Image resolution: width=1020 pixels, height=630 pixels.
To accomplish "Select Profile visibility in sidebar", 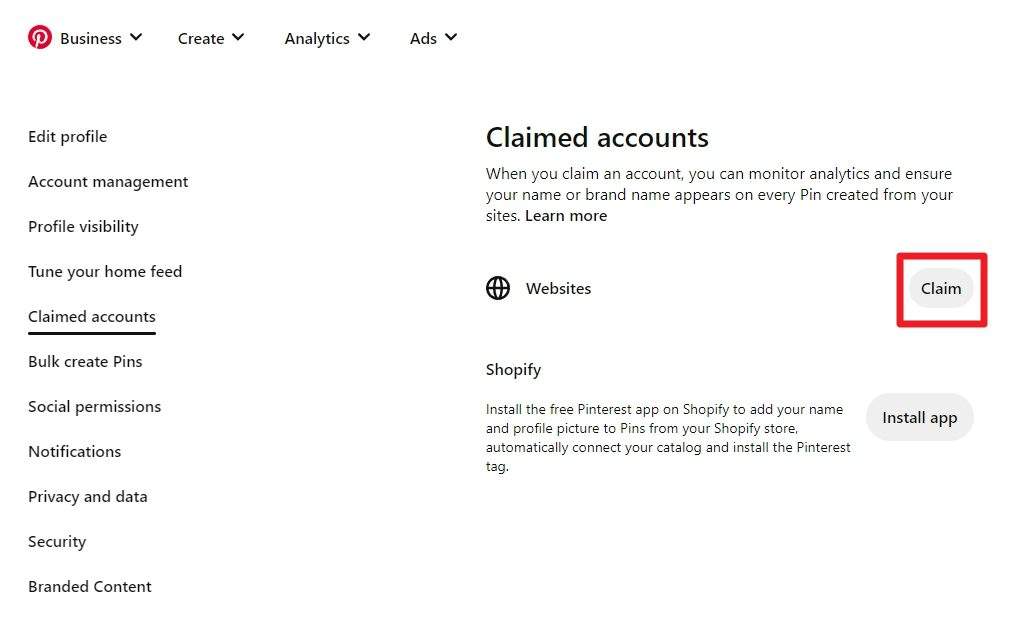I will pyautogui.click(x=83, y=226).
